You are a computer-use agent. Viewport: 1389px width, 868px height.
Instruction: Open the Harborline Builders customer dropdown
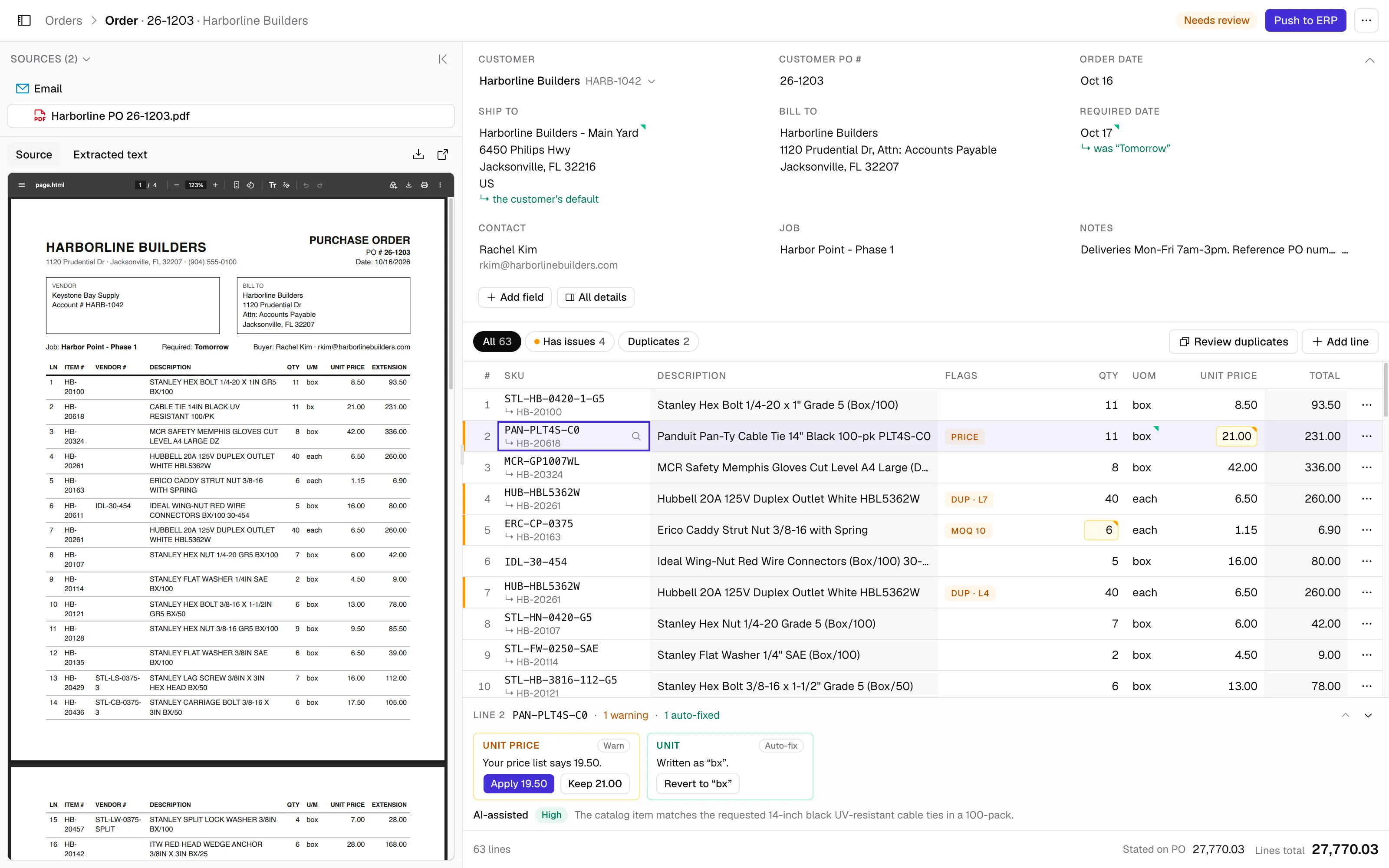[652, 82]
